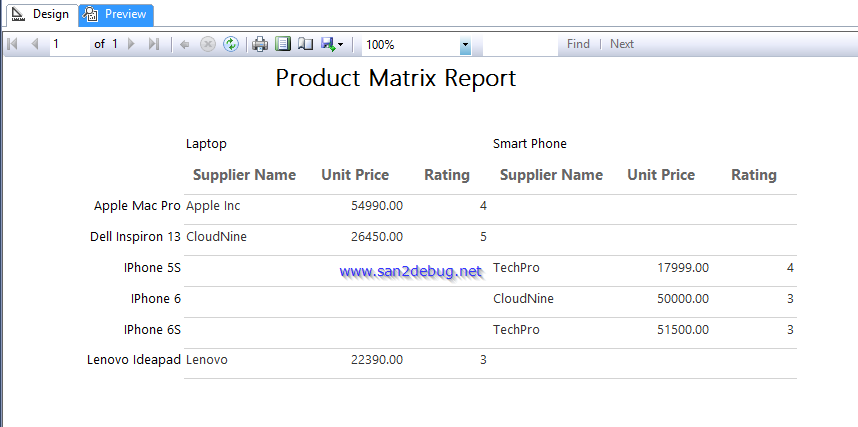The height and width of the screenshot is (427, 858).
Task: Print the report
Action: 260,44
